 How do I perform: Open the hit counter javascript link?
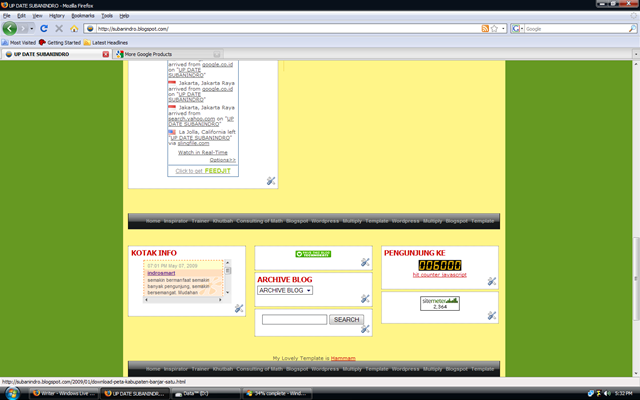(440, 275)
